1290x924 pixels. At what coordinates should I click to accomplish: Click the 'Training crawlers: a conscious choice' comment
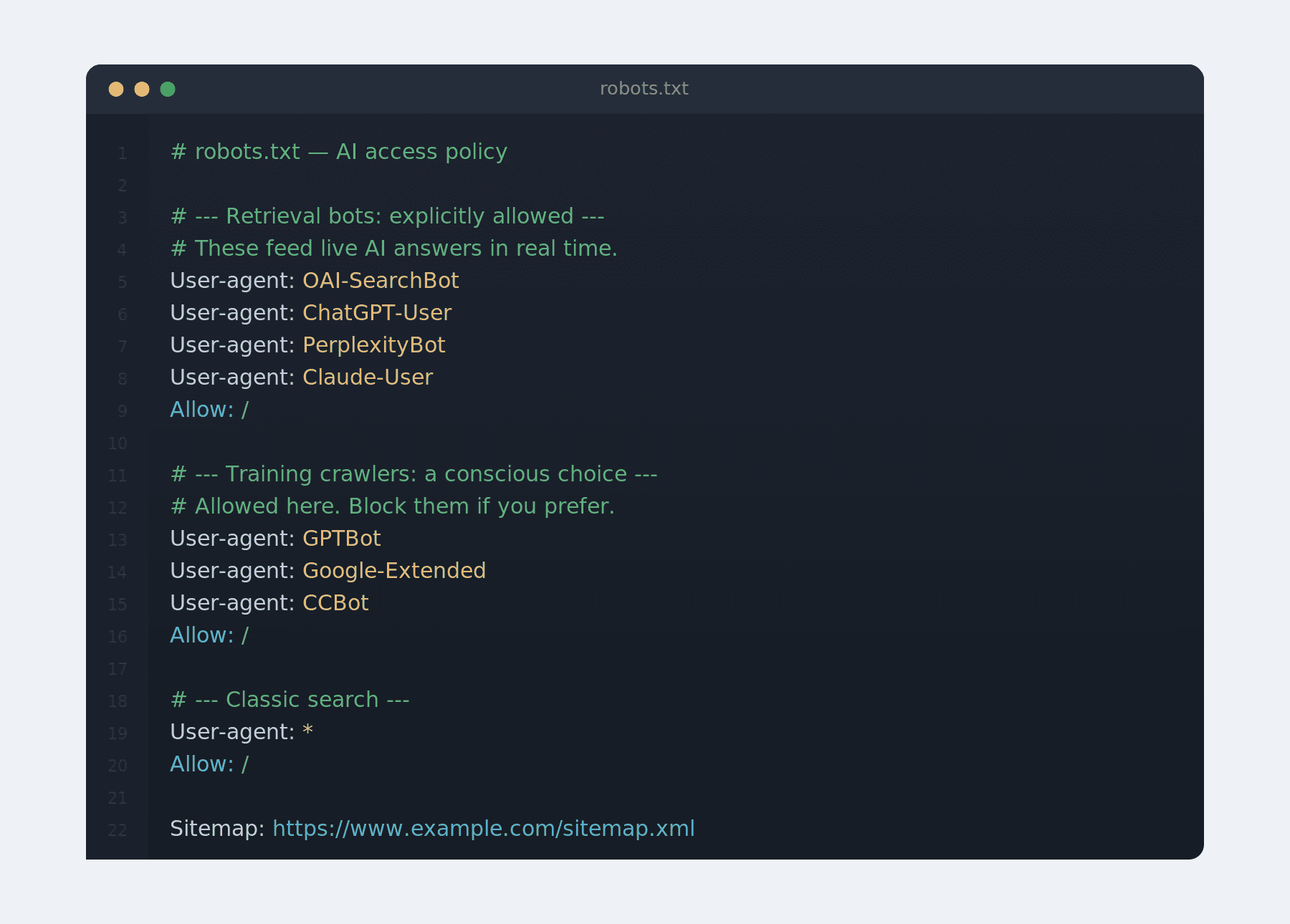pos(414,474)
